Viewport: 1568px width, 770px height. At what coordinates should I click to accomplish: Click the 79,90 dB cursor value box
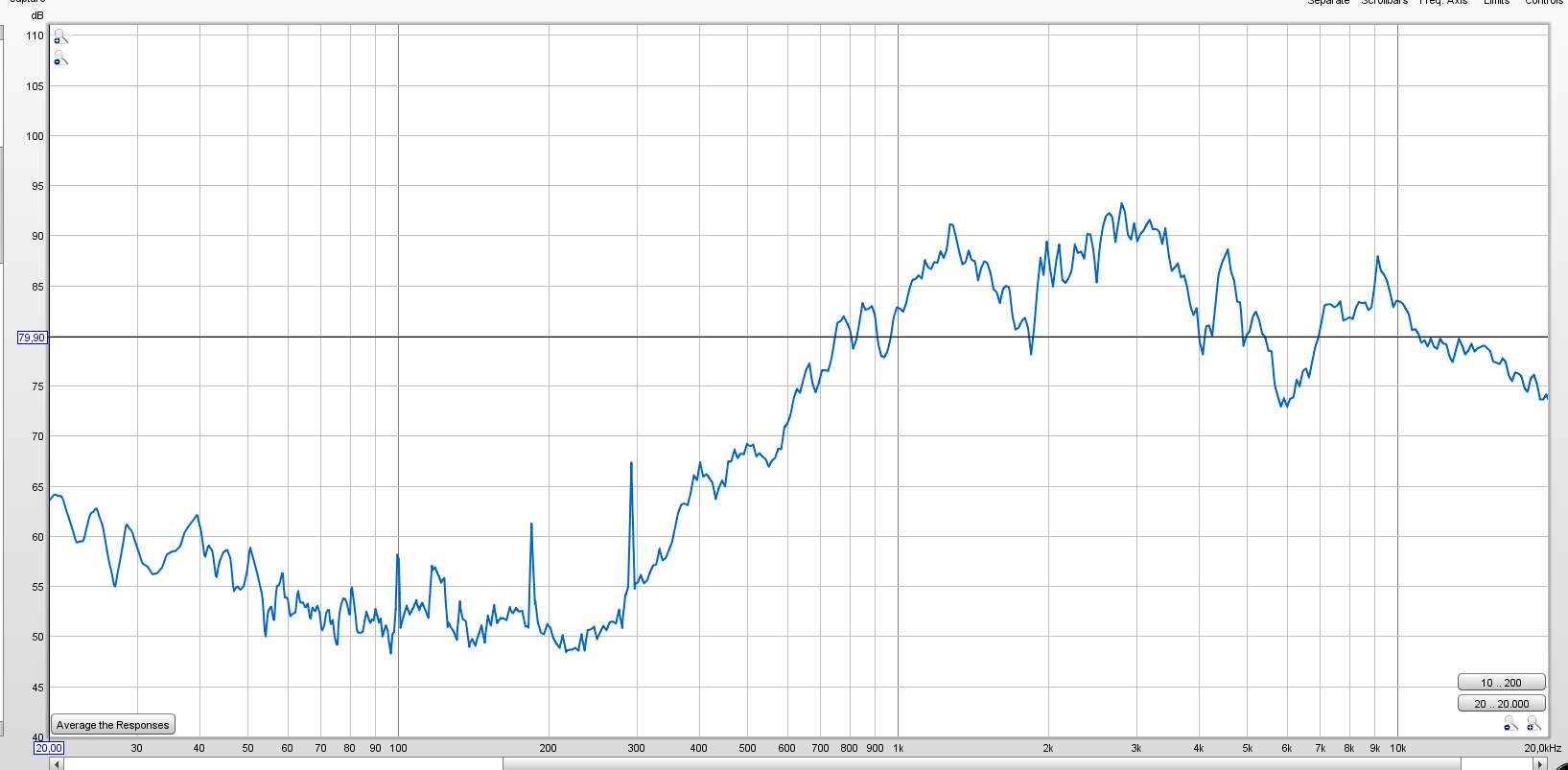[x=32, y=338]
